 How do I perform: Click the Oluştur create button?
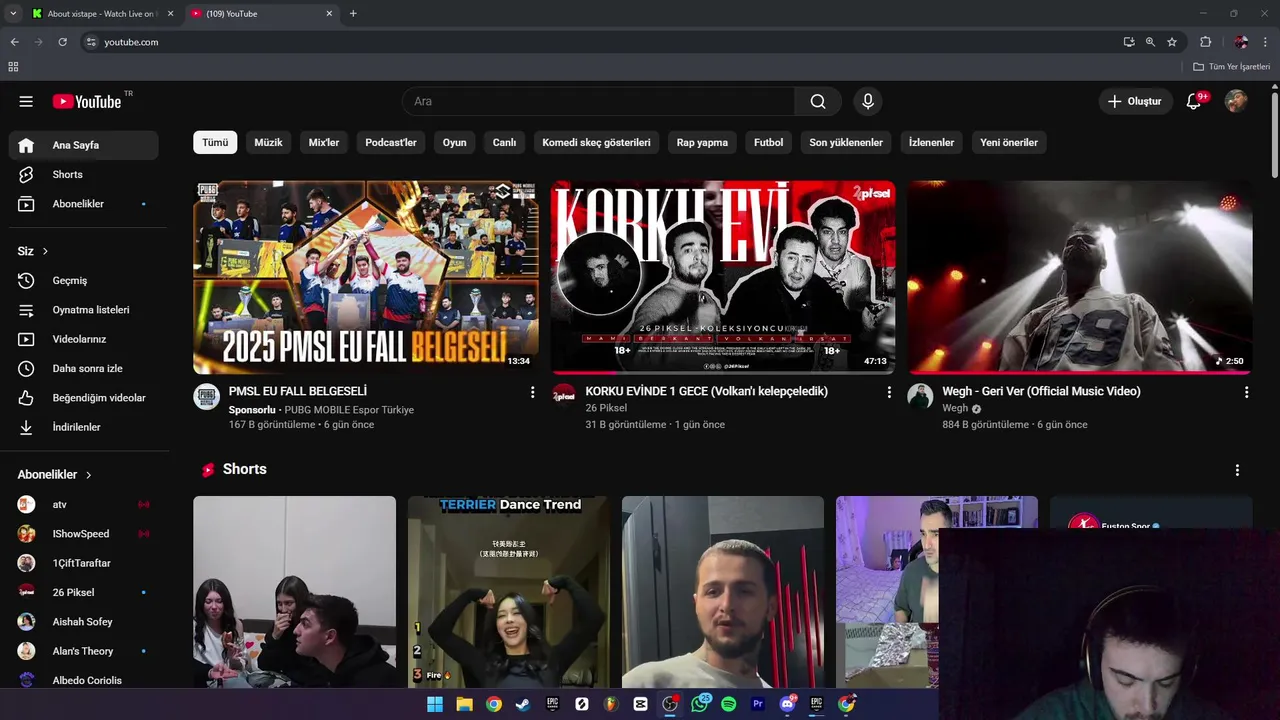coord(1135,101)
